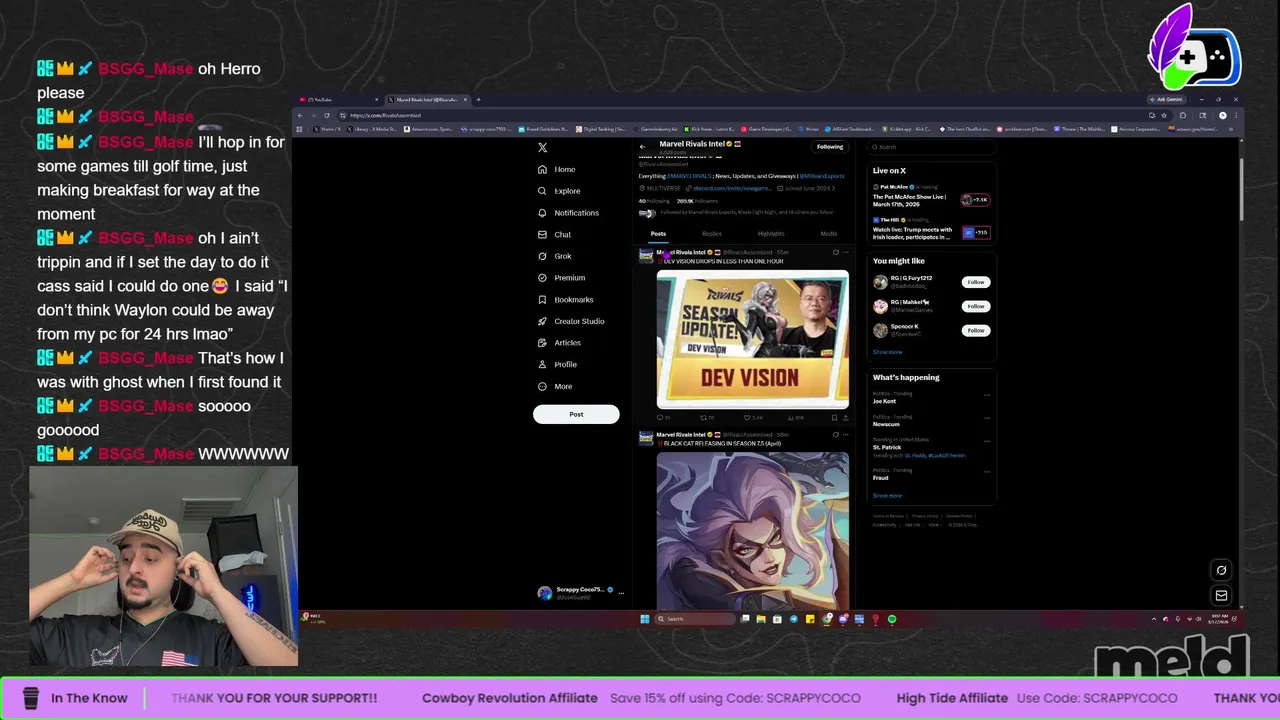The width and height of the screenshot is (1280, 720).
Task: Open the More menu in X sidebar
Action: pyautogui.click(x=556, y=387)
